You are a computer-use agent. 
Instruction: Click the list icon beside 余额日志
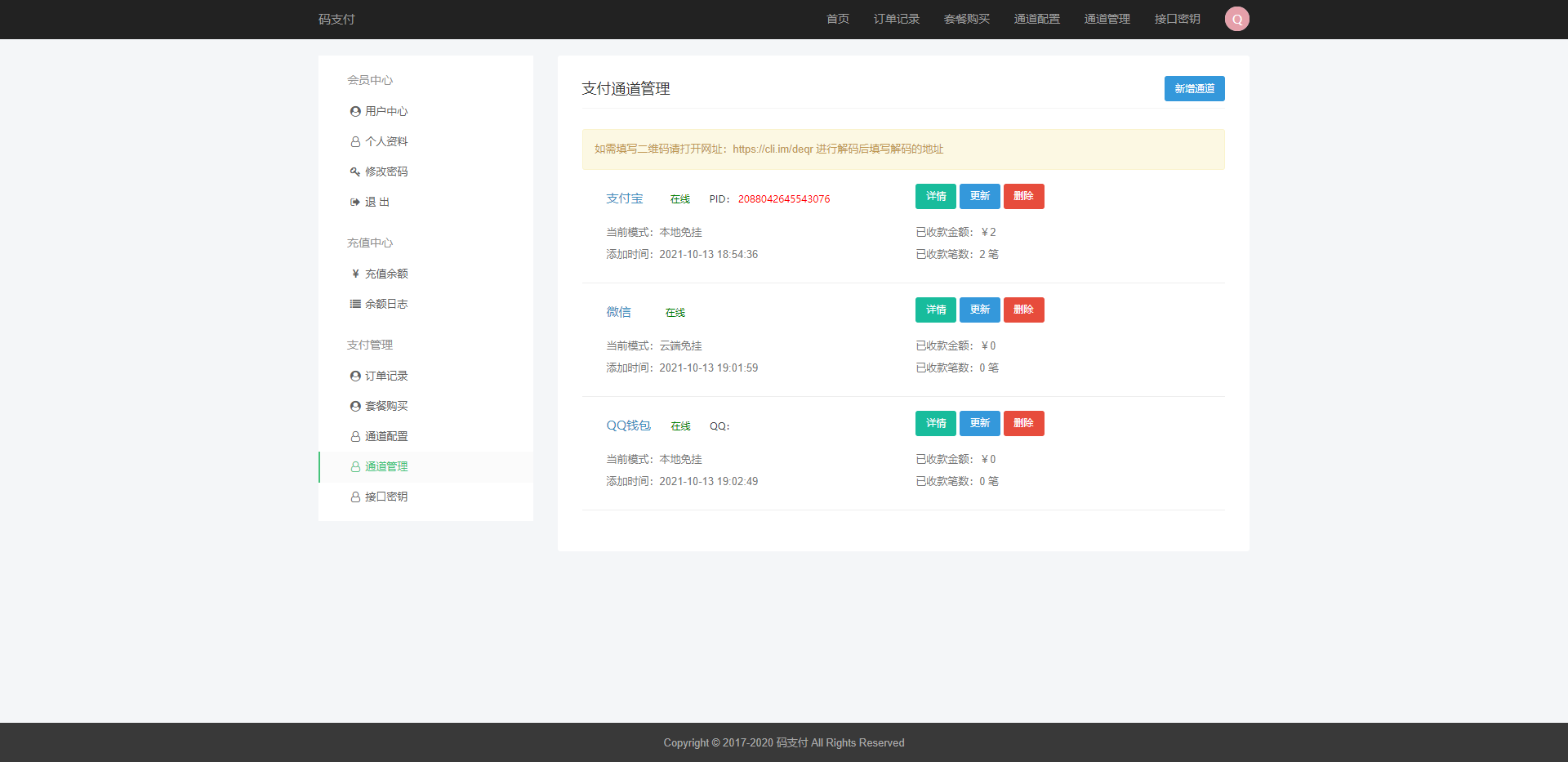[x=355, y=304]
